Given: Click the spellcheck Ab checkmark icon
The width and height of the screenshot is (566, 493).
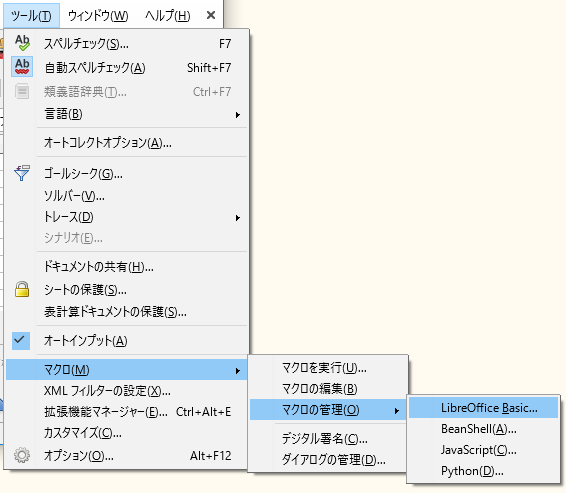Looking at the screenshot, I should [x=22, y=43].
